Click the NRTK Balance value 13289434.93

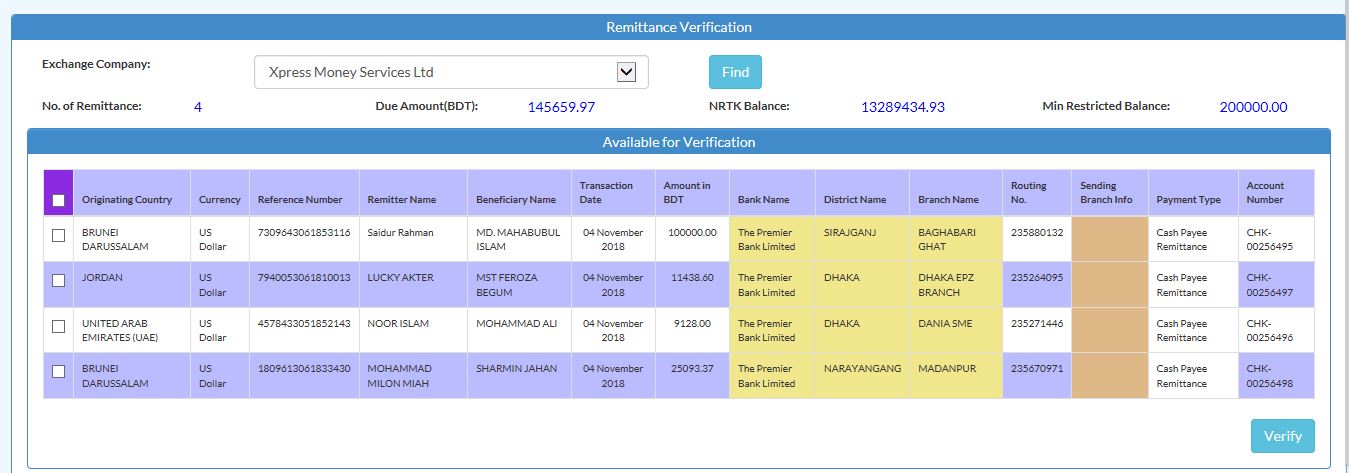pyautogui.click(x=903, y=107)
